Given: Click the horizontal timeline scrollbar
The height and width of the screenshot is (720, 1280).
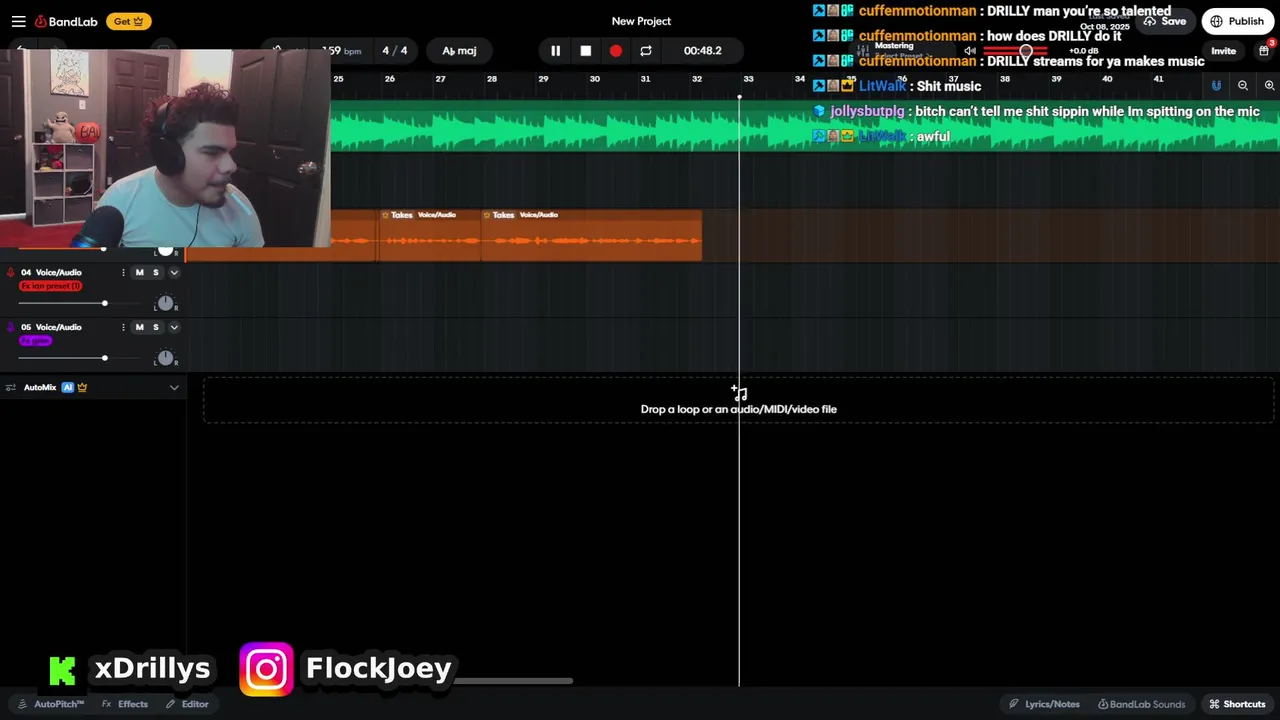Looking at the screenshot, I should click(514, 682).
